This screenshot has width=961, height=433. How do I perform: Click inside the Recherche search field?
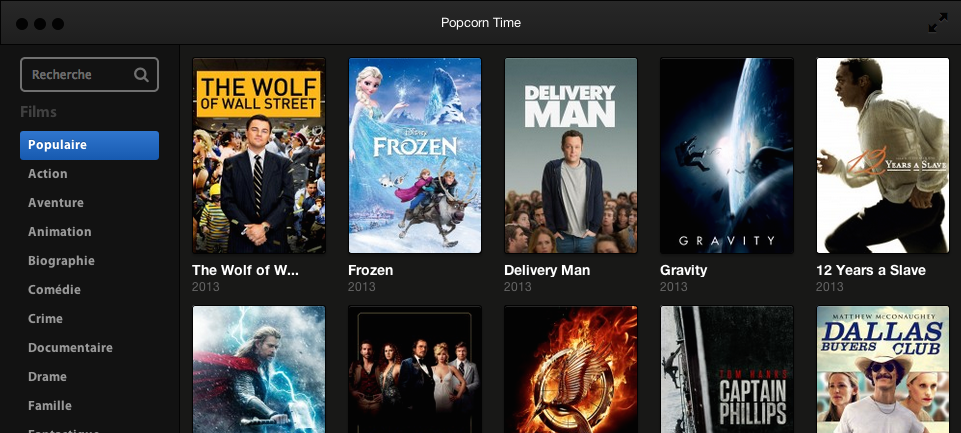coord(89,75)
